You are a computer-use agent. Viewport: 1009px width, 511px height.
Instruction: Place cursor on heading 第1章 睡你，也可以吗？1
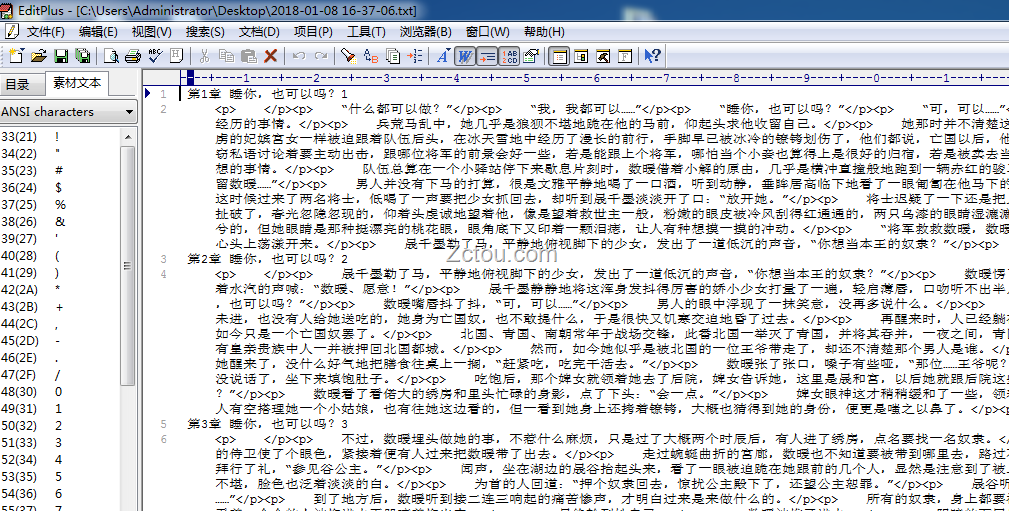[x=268, y=95]
